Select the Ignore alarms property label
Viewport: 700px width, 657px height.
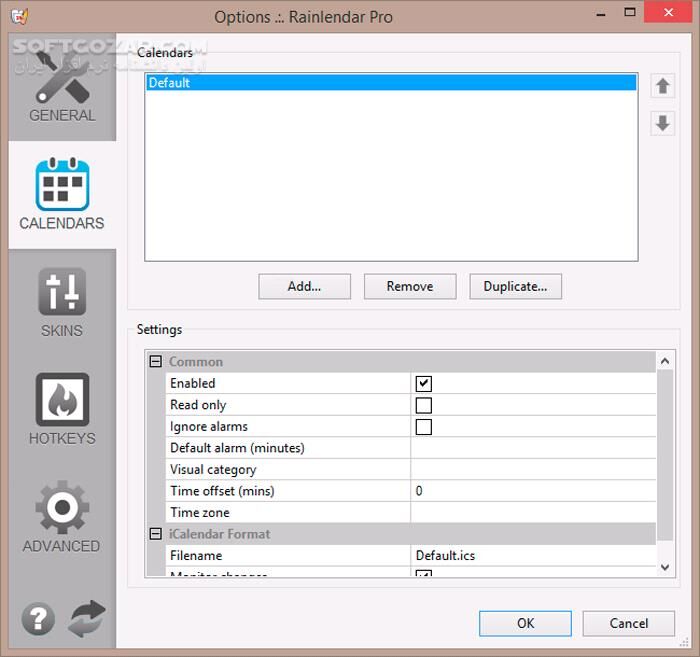(x=209, y=427)
